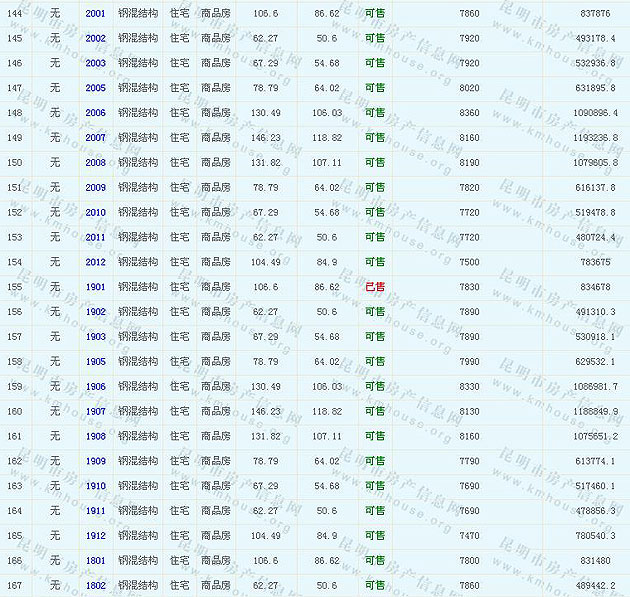Select room 1908 link
The height and width of the screenshot is (597, 630).
coord(95,436)
